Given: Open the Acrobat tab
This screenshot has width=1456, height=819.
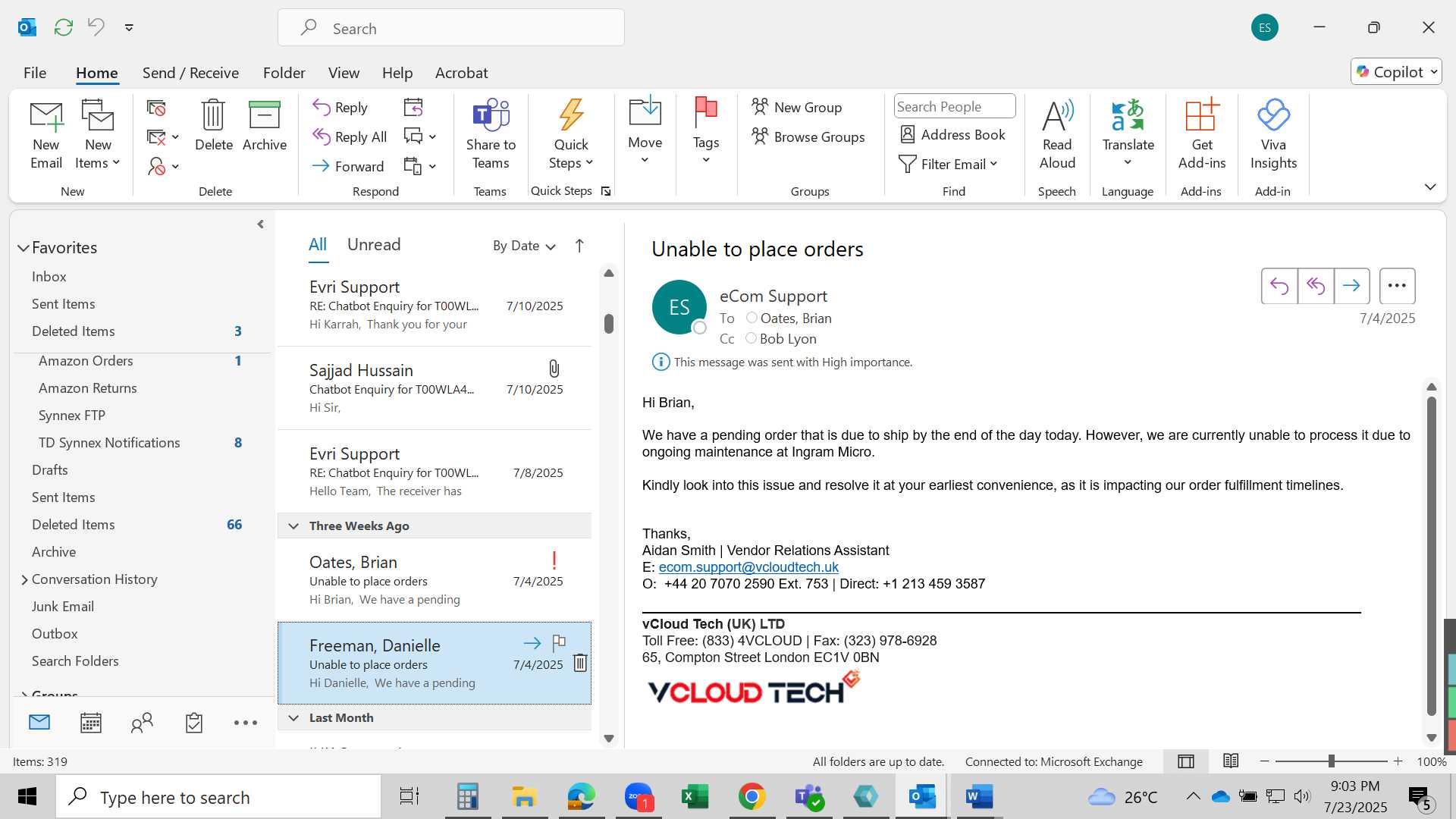Looking at the screenshot, I should [461, 73].
